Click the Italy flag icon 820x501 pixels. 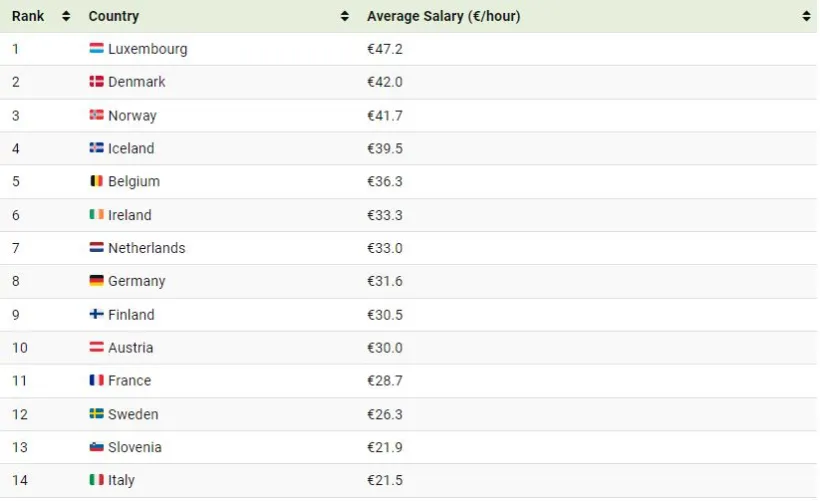(96, 480)
